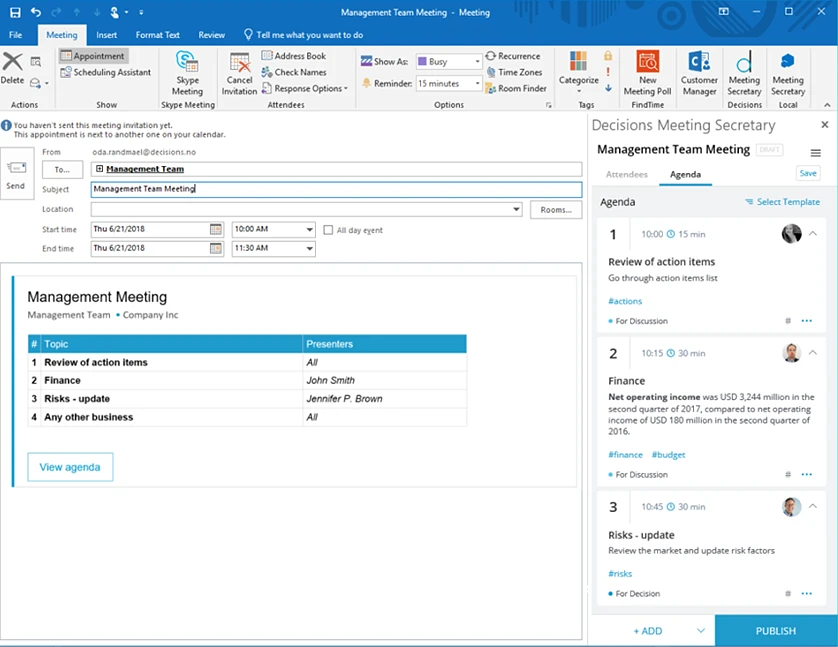
Task: Collapse Risks - update agenda item chevron
Action: [x=813, y=506]
